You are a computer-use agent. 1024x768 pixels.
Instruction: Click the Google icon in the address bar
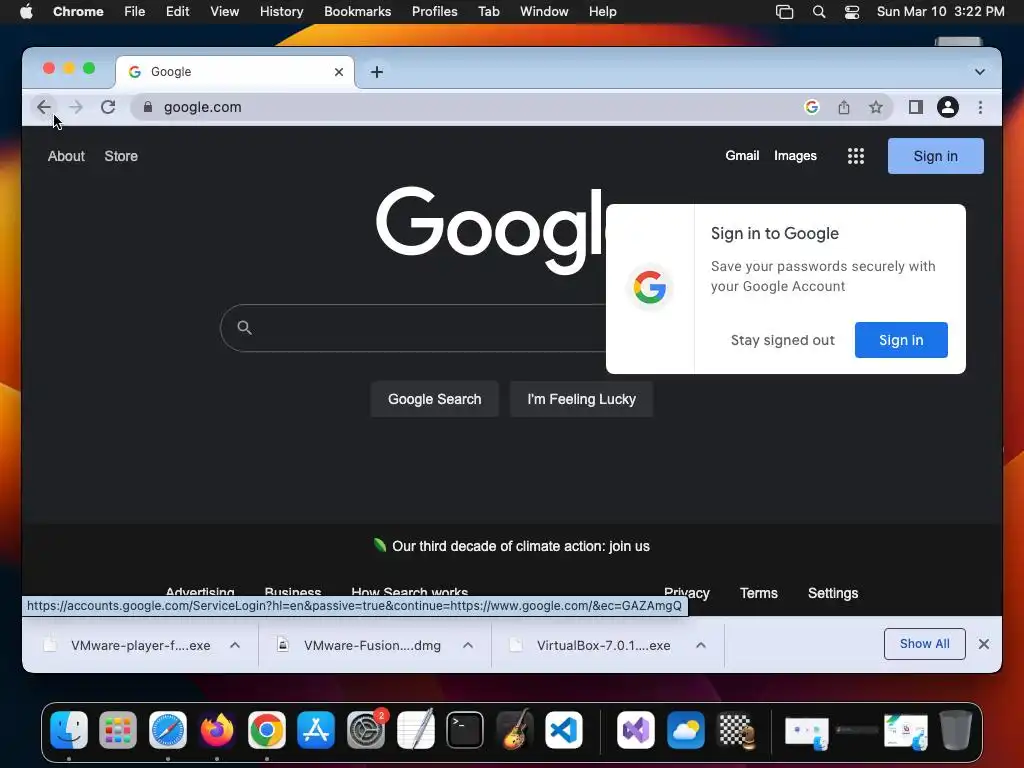pyautogui.click(x=812, y=107)
